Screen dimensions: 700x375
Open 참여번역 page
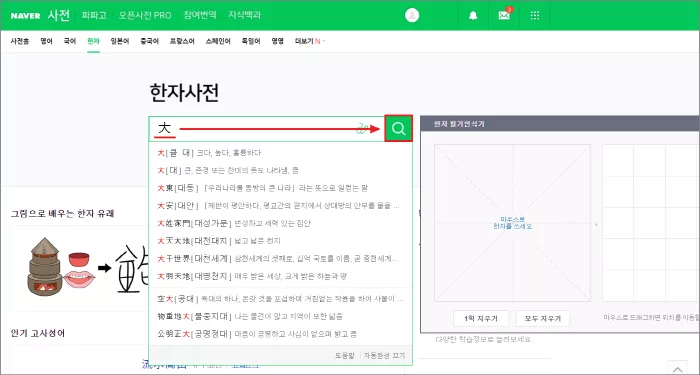[200, 15]
